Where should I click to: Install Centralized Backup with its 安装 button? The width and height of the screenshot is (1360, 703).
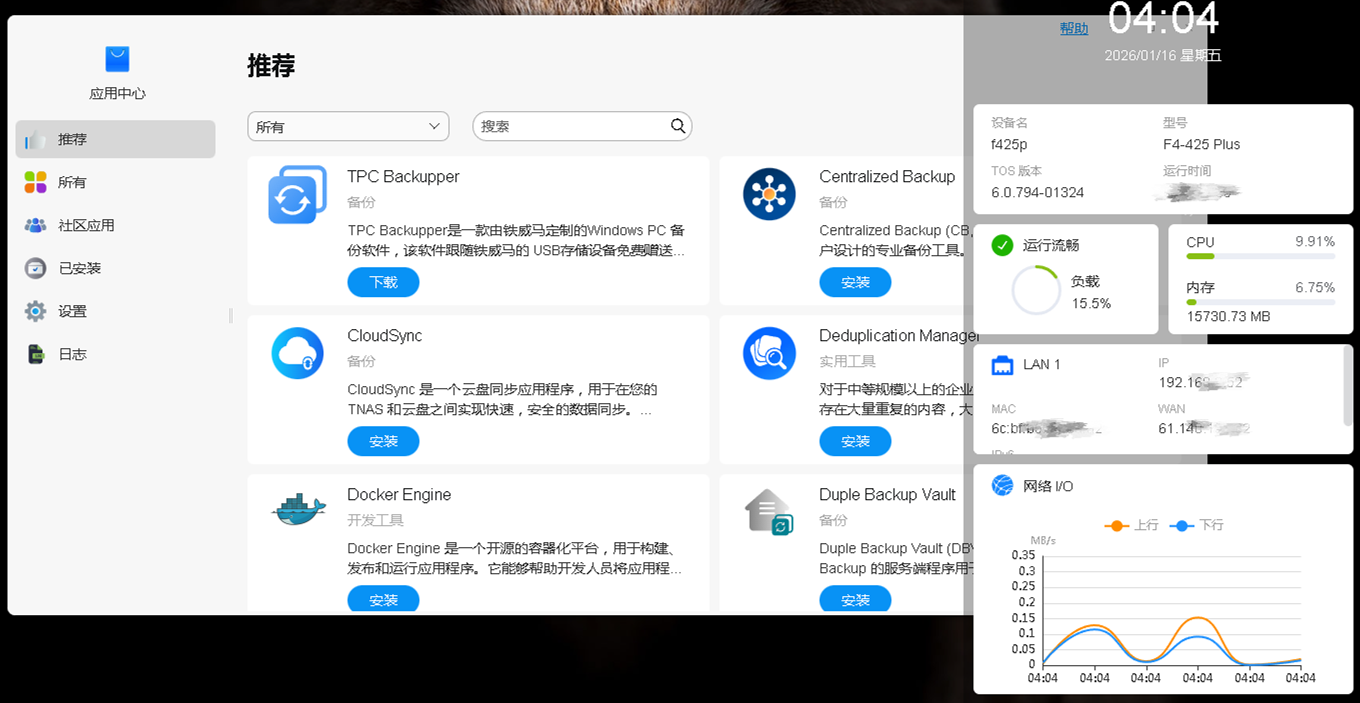coord(855,282)
